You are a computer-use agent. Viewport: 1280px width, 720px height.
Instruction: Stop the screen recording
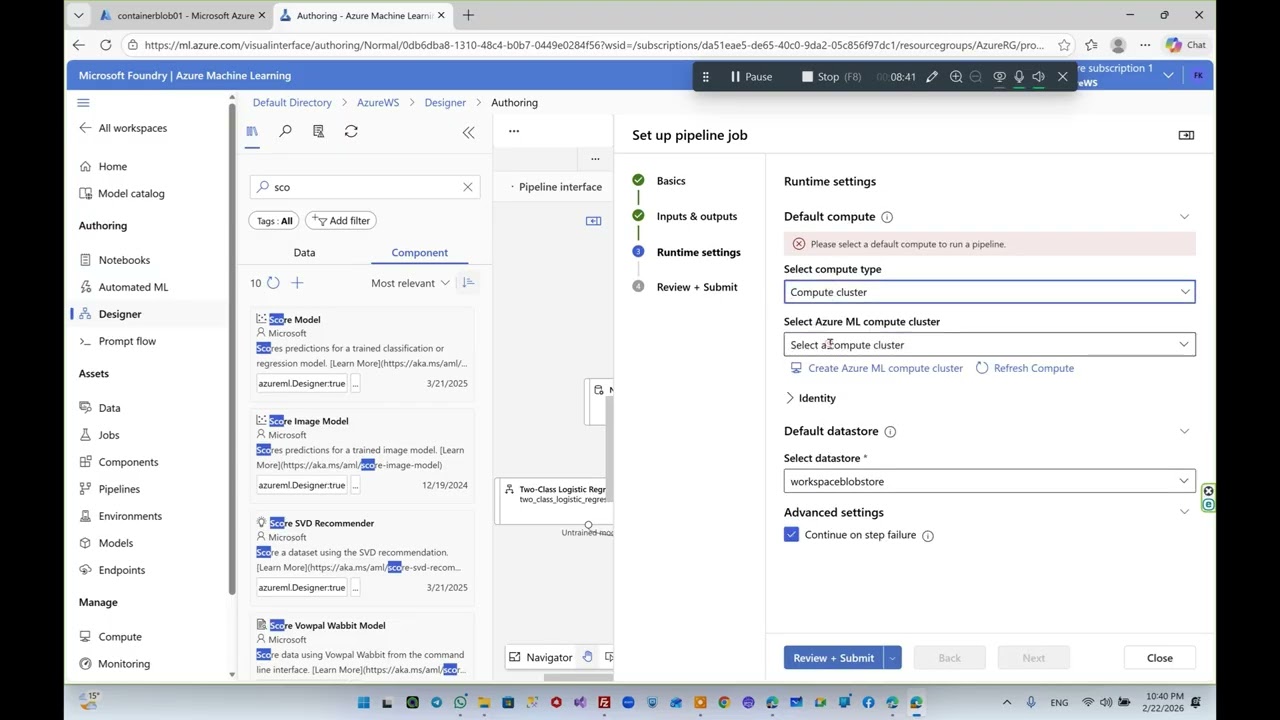click(x=832, y=77)
